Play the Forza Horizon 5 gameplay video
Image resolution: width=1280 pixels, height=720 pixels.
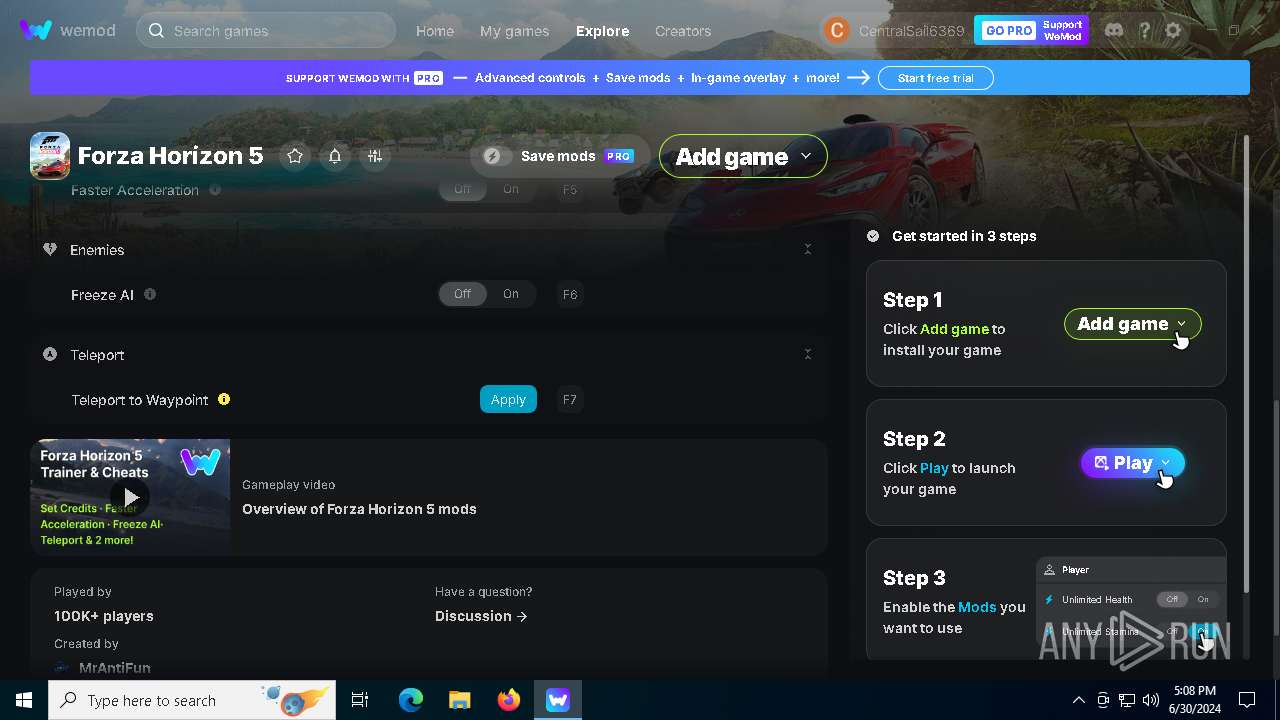tap(130, 497)
